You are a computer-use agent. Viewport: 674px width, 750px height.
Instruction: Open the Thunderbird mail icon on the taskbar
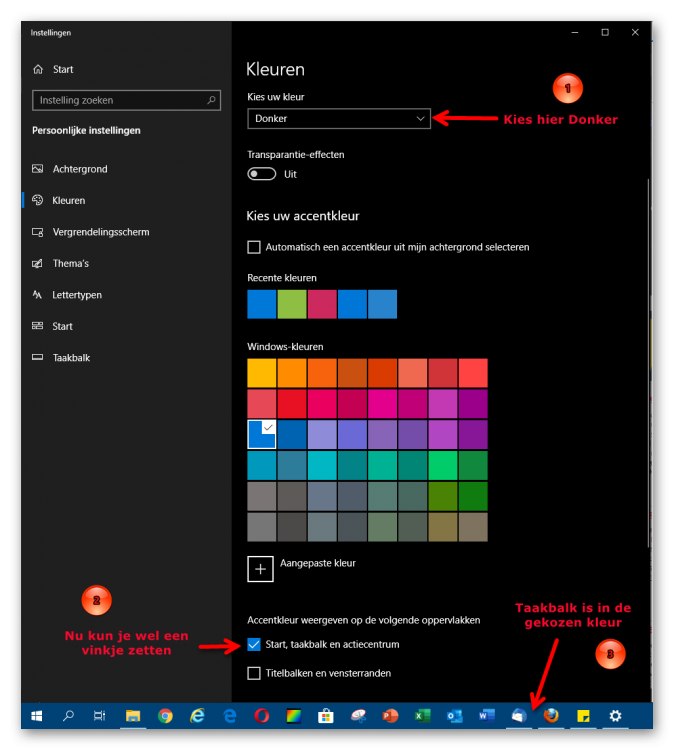tap(519, 716)
